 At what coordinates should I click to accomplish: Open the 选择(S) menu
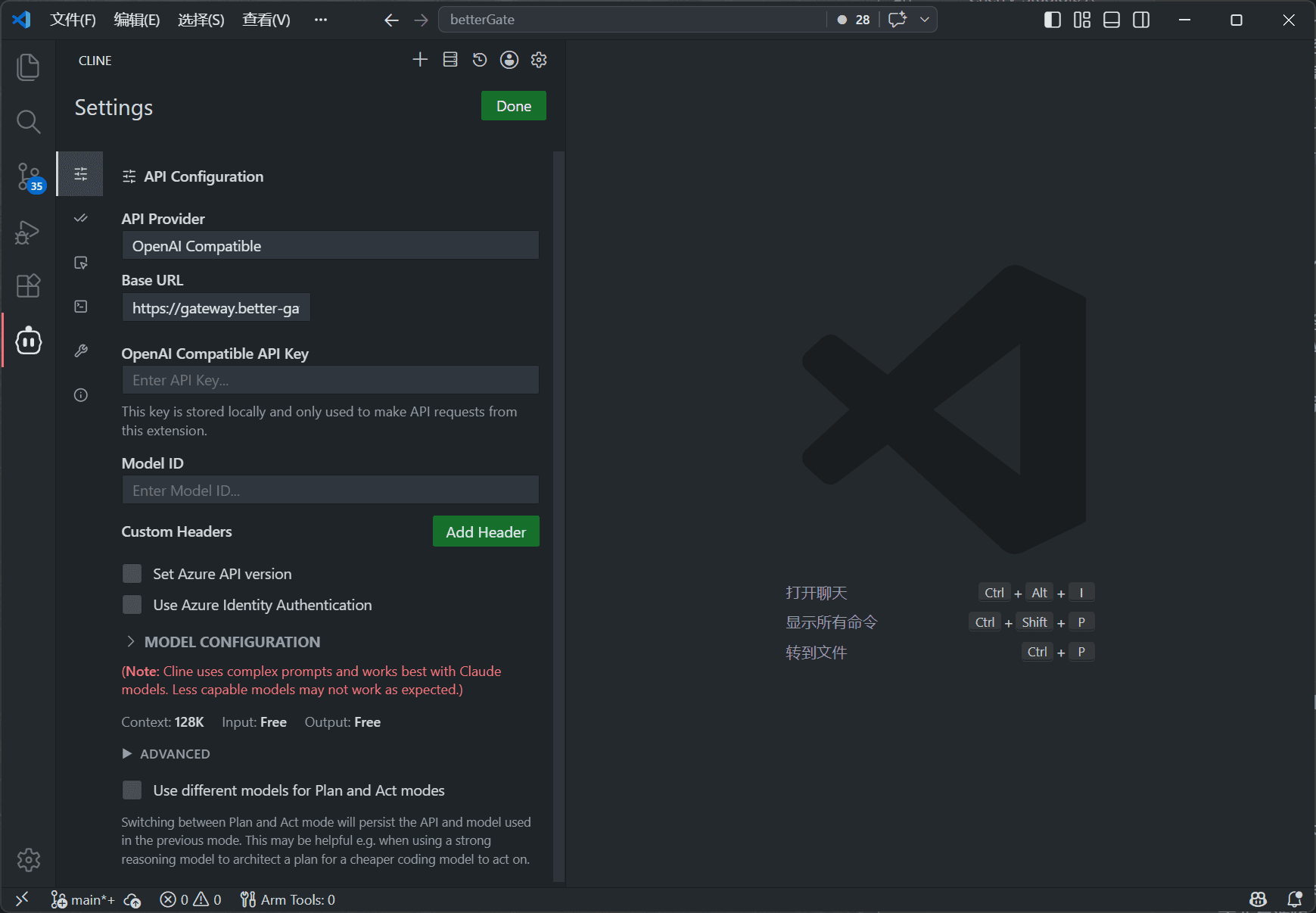click(201, 20)
